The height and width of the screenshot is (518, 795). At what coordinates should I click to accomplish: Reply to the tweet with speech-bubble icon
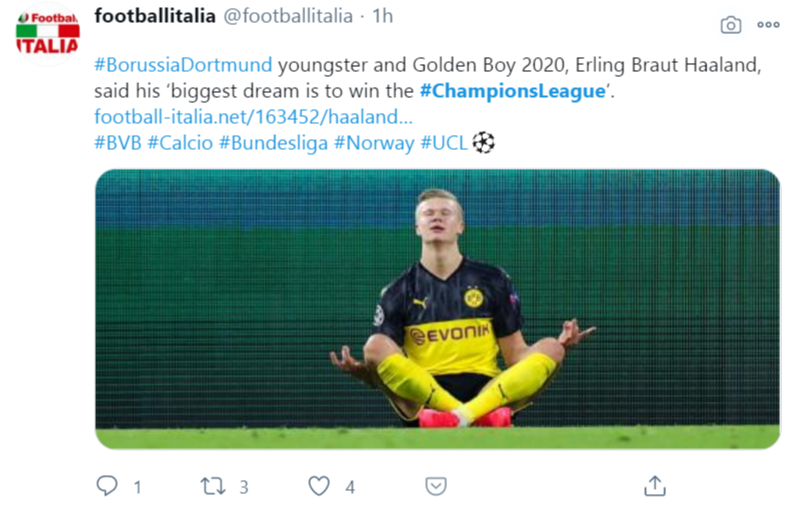click(107, 486)
